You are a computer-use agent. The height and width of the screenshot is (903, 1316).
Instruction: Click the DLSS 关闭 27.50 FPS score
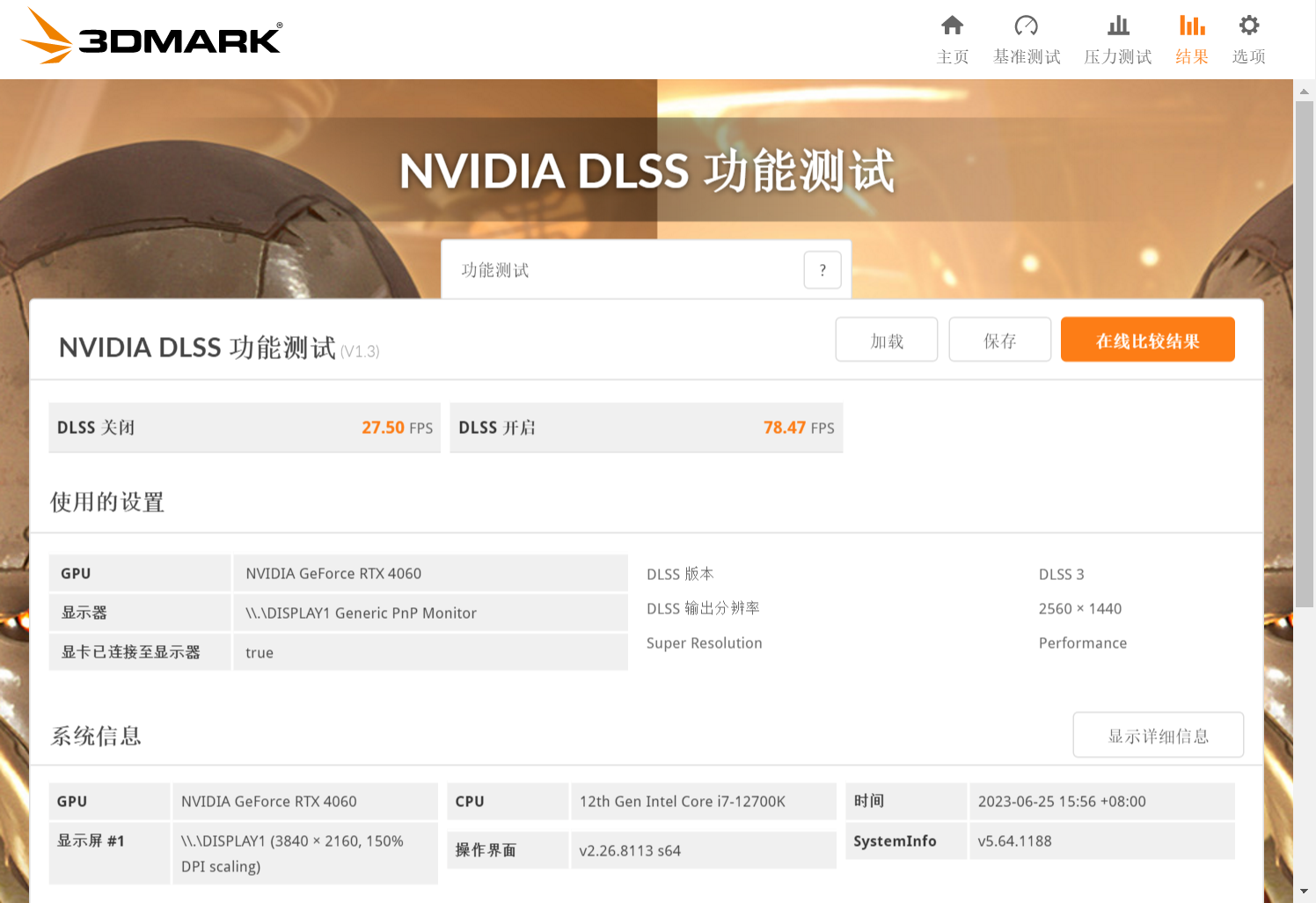click(x=245, y=428)
